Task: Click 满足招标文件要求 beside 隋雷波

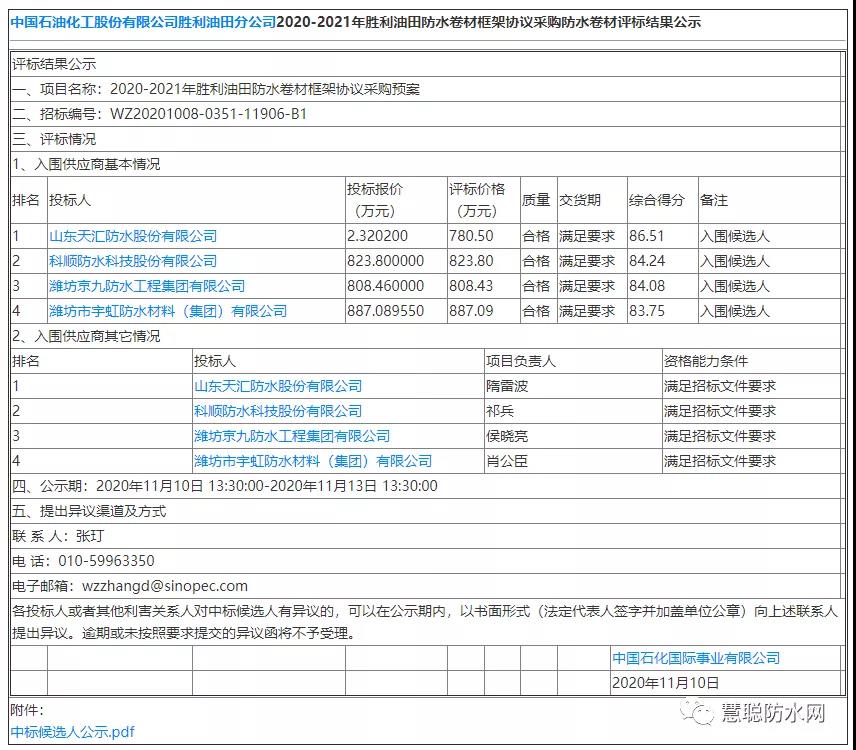Action: (x=720, y=386)
